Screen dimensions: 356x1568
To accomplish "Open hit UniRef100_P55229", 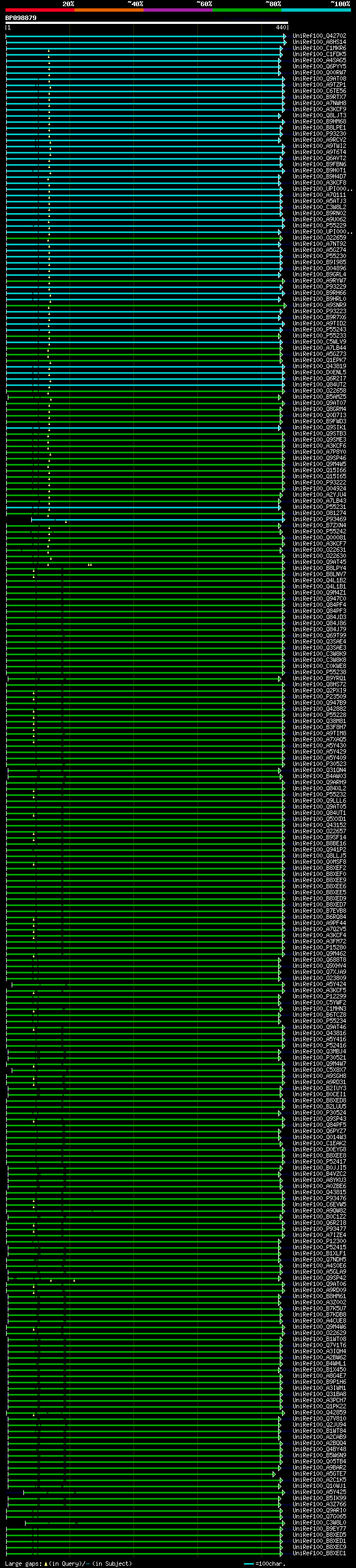I will click(319, 226).
